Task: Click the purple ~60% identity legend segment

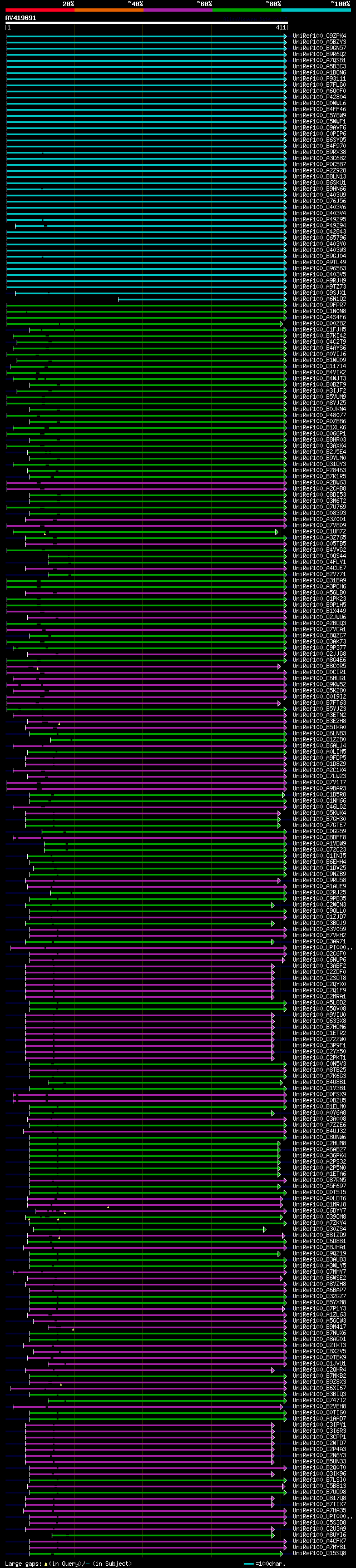Action: coord(177,10)
